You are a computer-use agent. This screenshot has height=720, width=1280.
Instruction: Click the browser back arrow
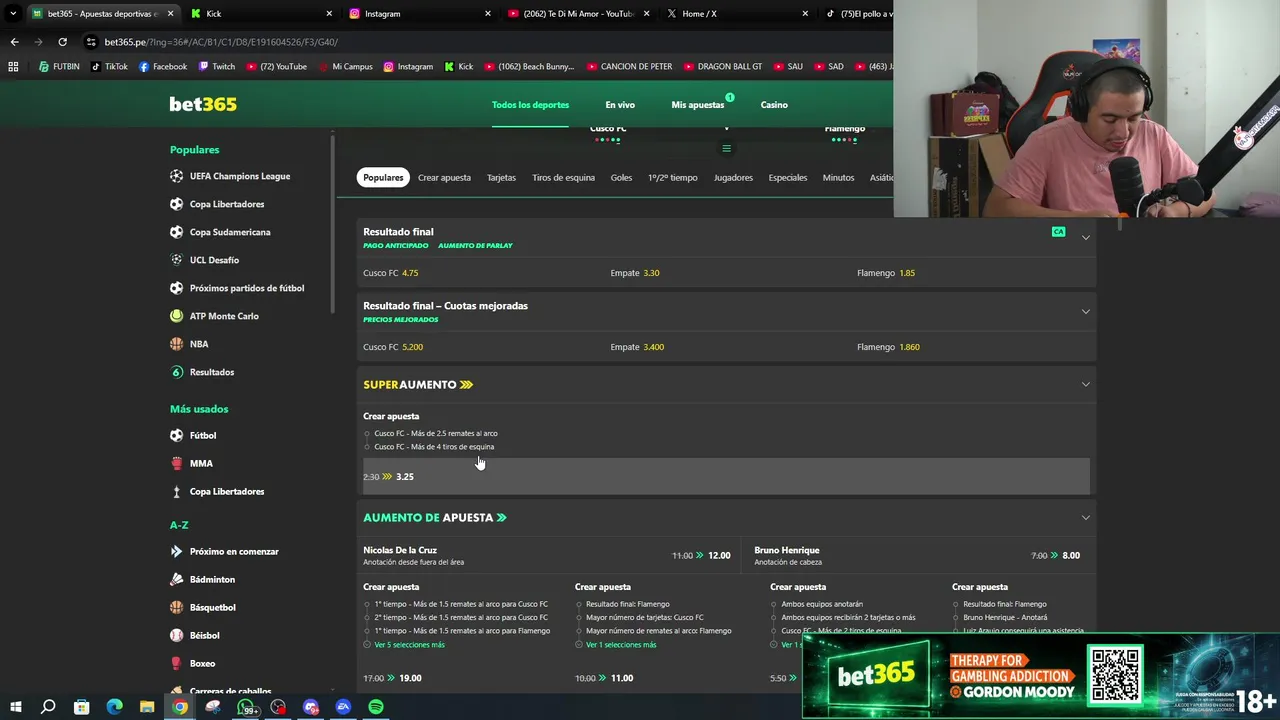tap(14, 42)
